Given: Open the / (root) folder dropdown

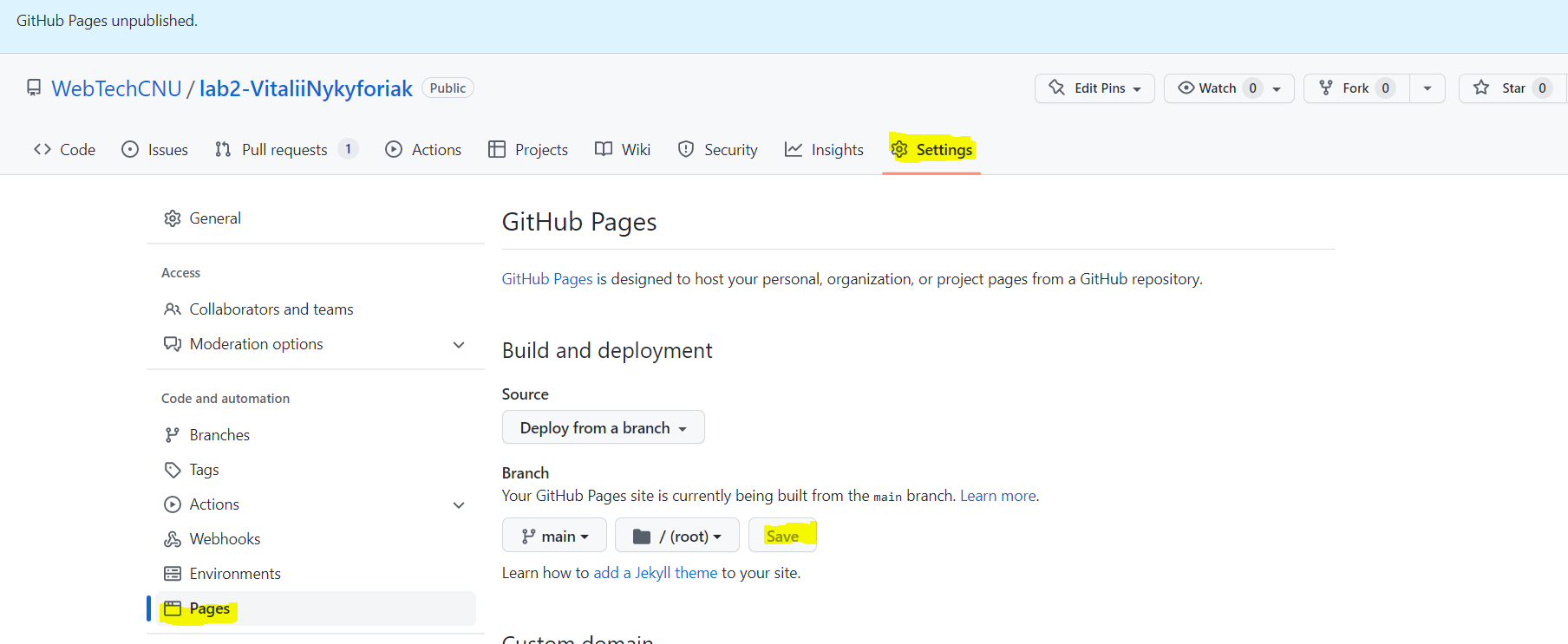Looking at the screenshot, I should coord(676,536).
